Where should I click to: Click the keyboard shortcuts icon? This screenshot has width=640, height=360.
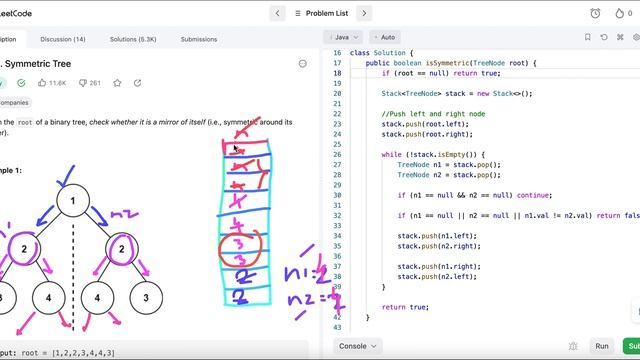620,37
